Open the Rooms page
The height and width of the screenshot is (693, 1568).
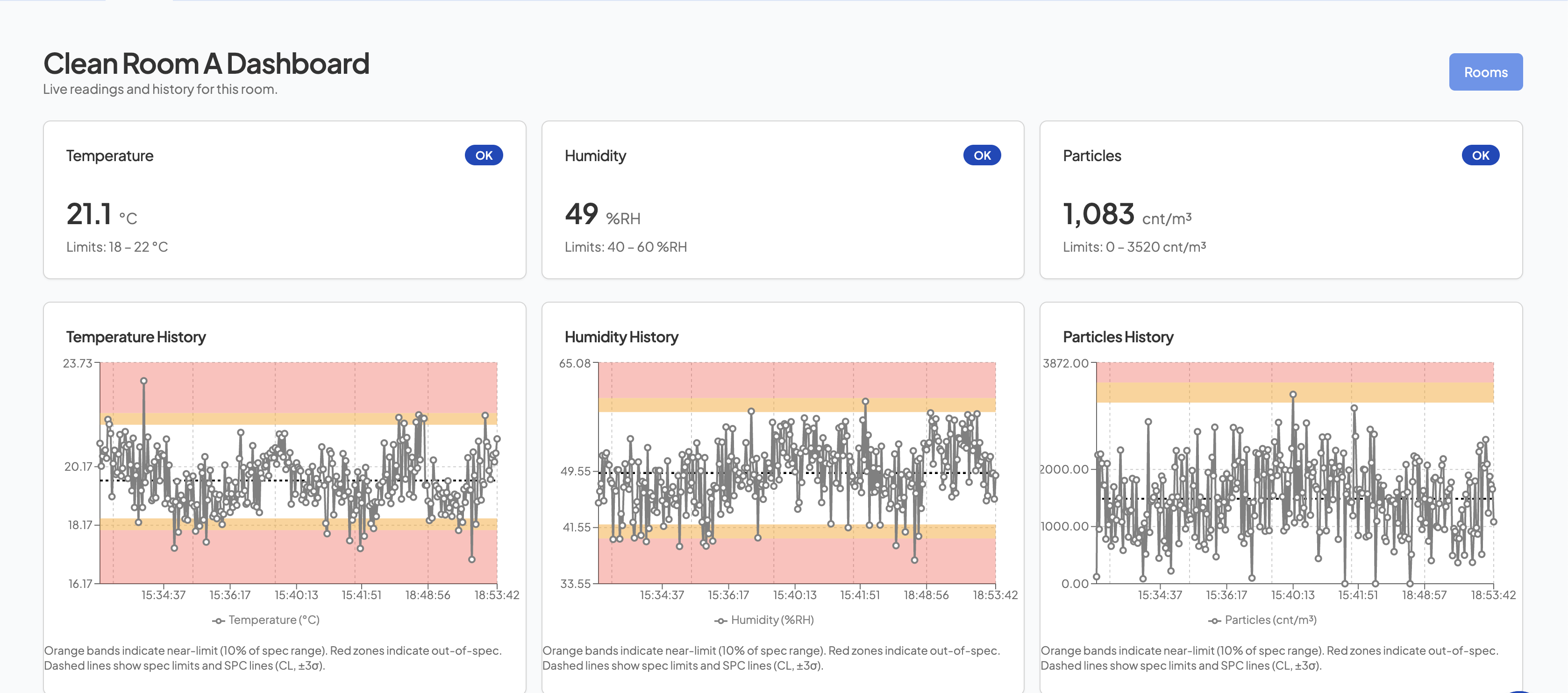[x=1485, y=72]
